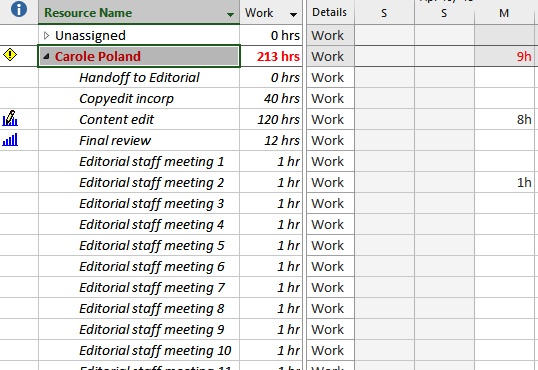Select Editorial staff meeting 3 row
538x370 pixels.
(x=152, y=204)
